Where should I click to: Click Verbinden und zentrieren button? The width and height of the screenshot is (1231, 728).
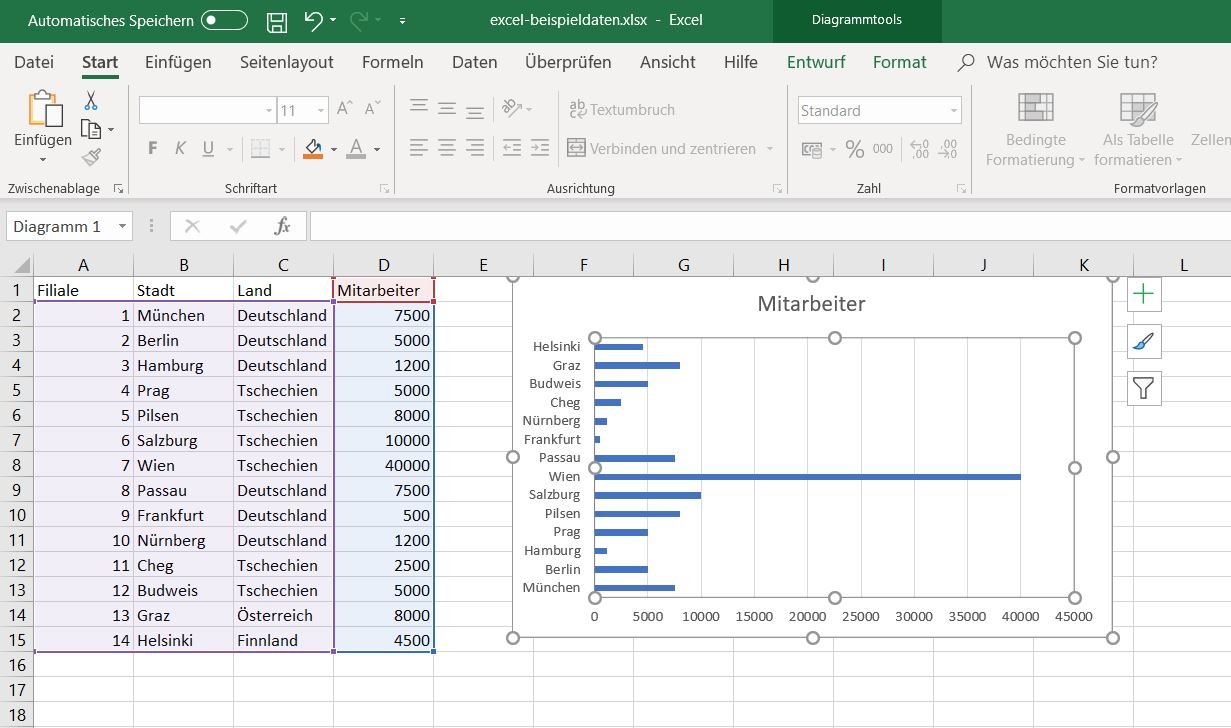point(661,149)
